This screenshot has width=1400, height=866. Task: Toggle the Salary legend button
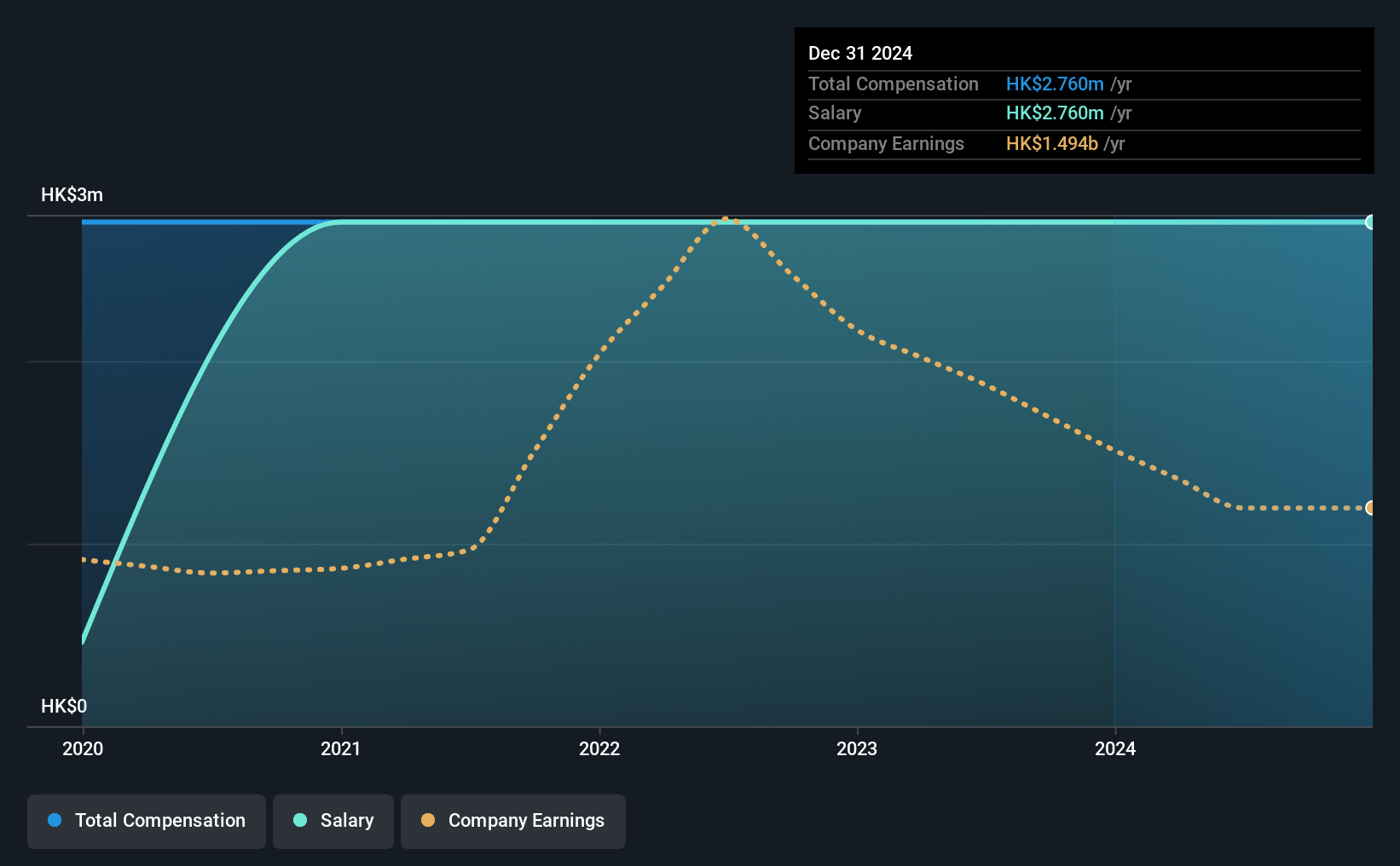(x=333, y=821)
